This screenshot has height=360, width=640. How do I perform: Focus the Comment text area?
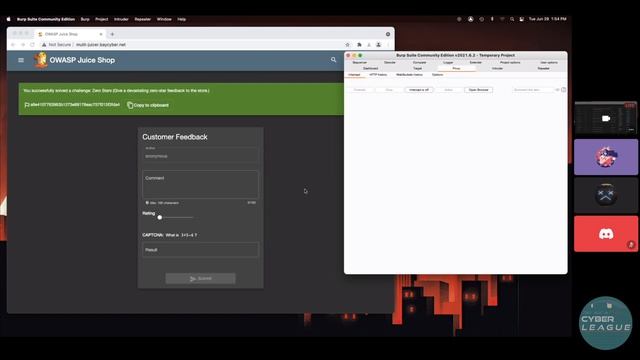[200, 184]
